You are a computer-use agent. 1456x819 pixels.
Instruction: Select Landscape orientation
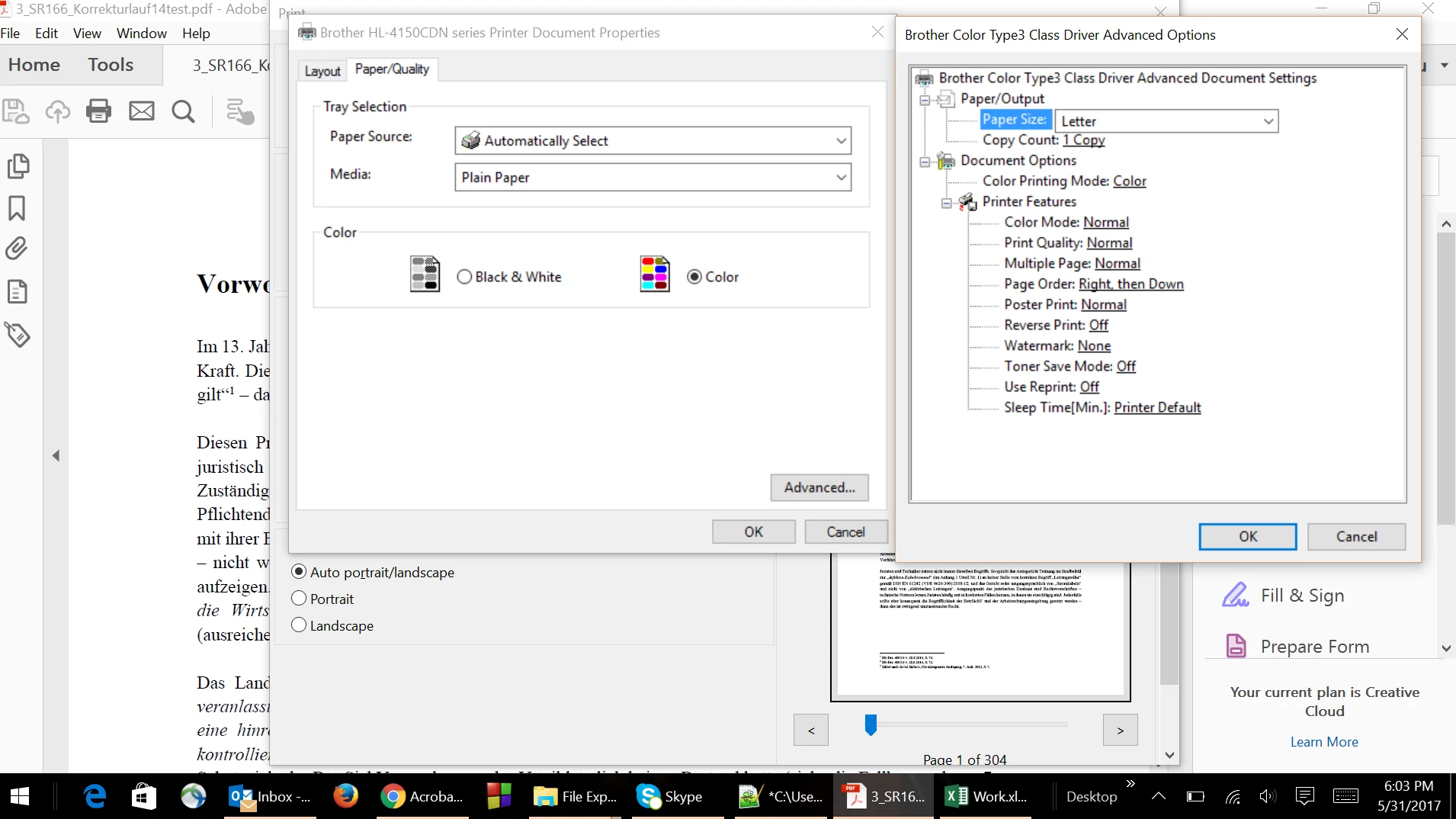coord(299,625)
